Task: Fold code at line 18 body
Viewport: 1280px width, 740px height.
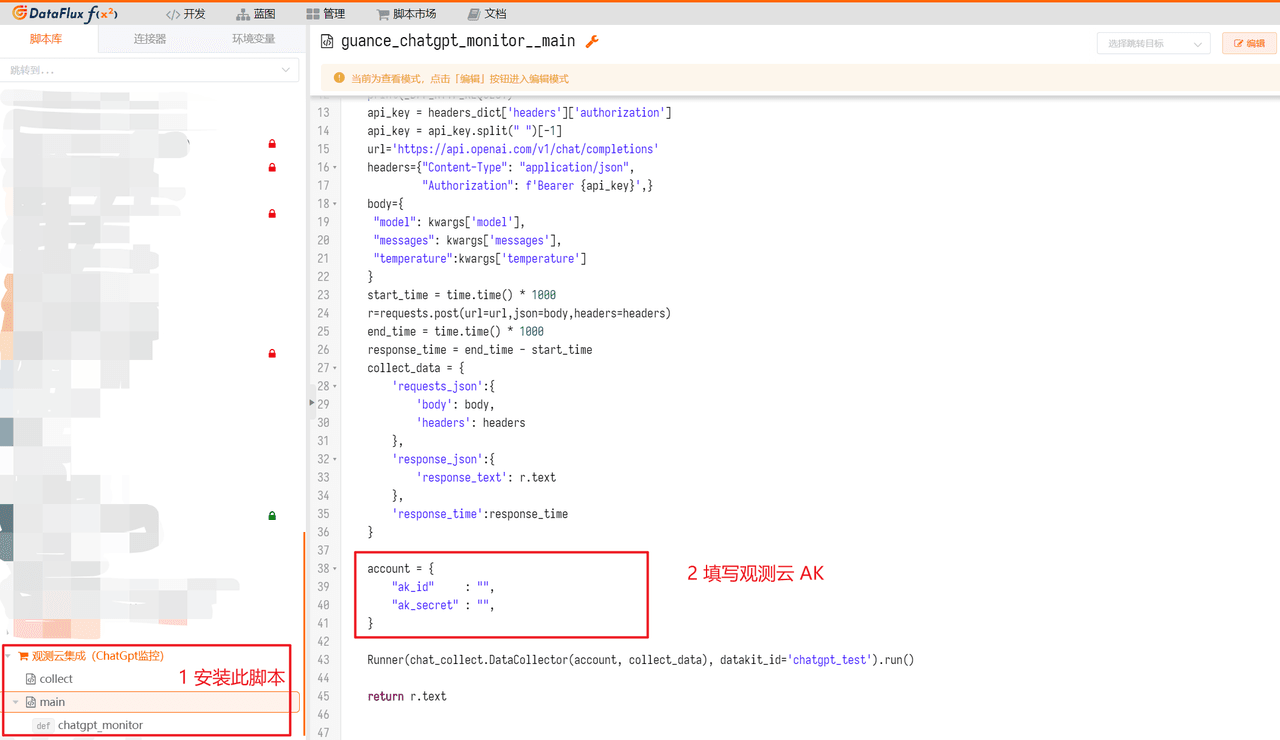Action: pyautogui.click(x=334, y=204)
